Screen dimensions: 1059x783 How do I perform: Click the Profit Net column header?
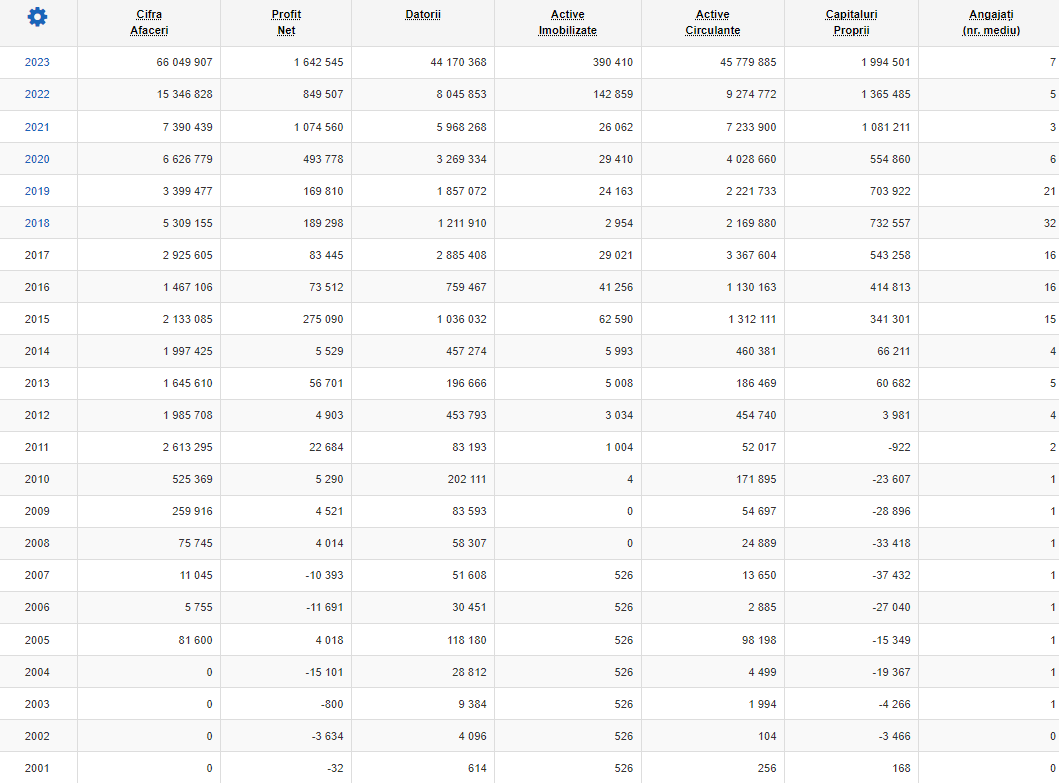click(x=286, y=22)
